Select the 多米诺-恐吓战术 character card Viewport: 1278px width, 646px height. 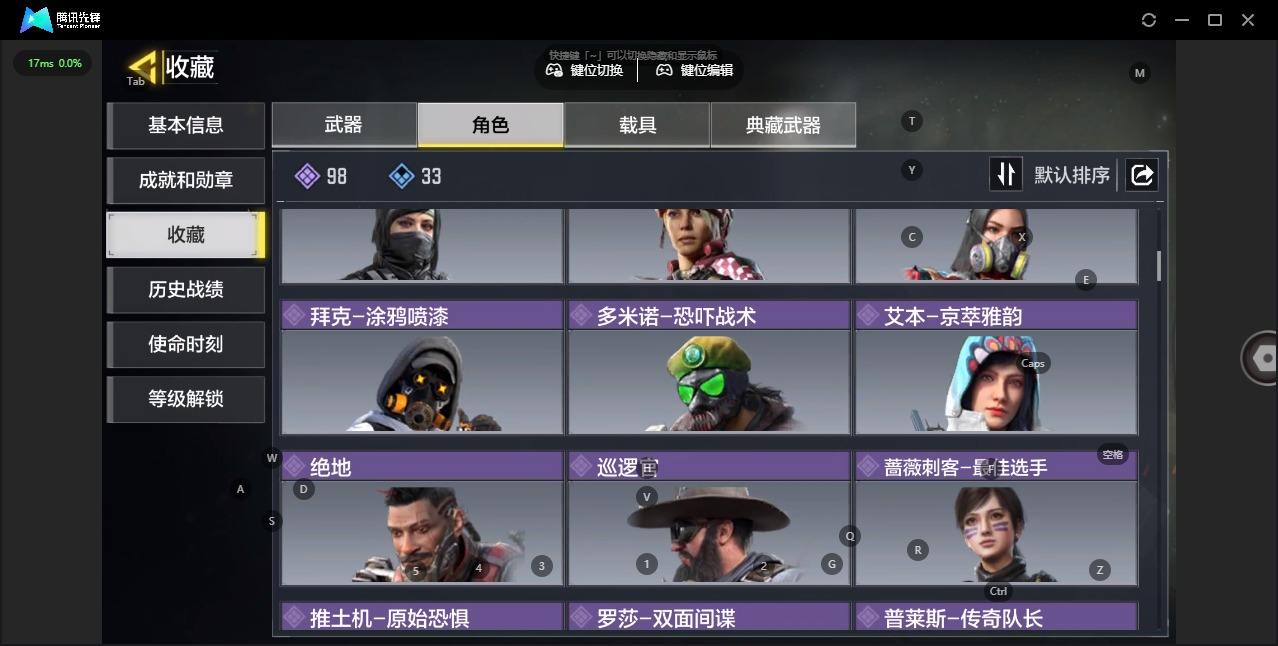709,367
